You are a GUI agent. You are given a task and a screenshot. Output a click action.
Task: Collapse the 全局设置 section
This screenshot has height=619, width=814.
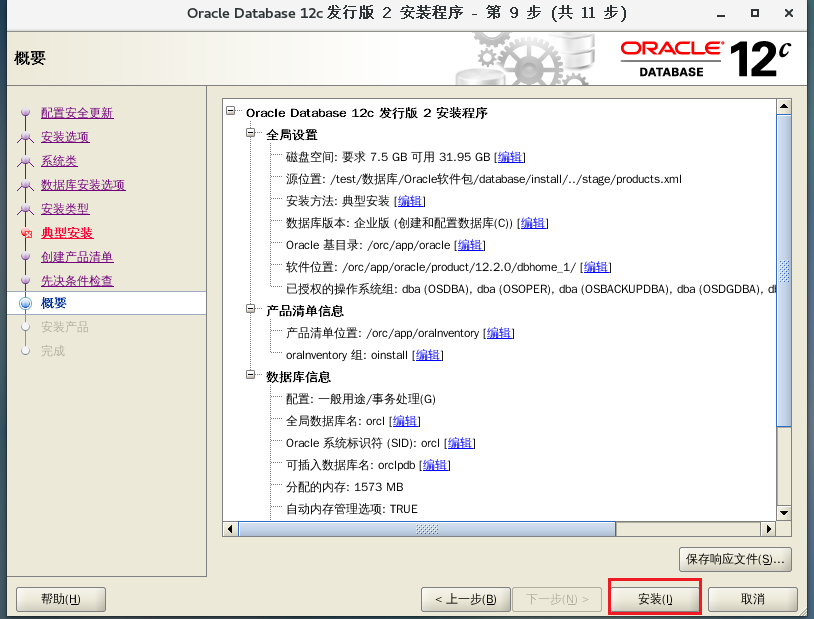tap(251, 133)
